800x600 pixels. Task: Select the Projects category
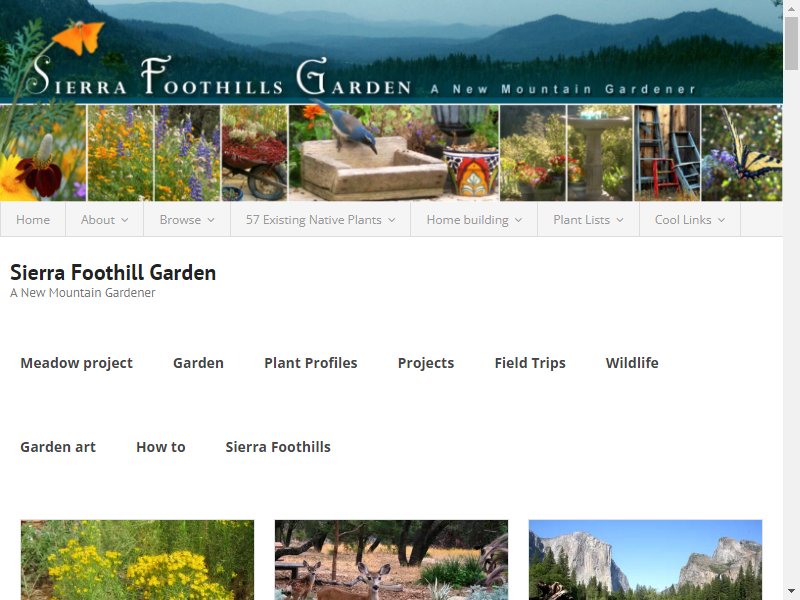pyautogui.click(x=426, y=363)
